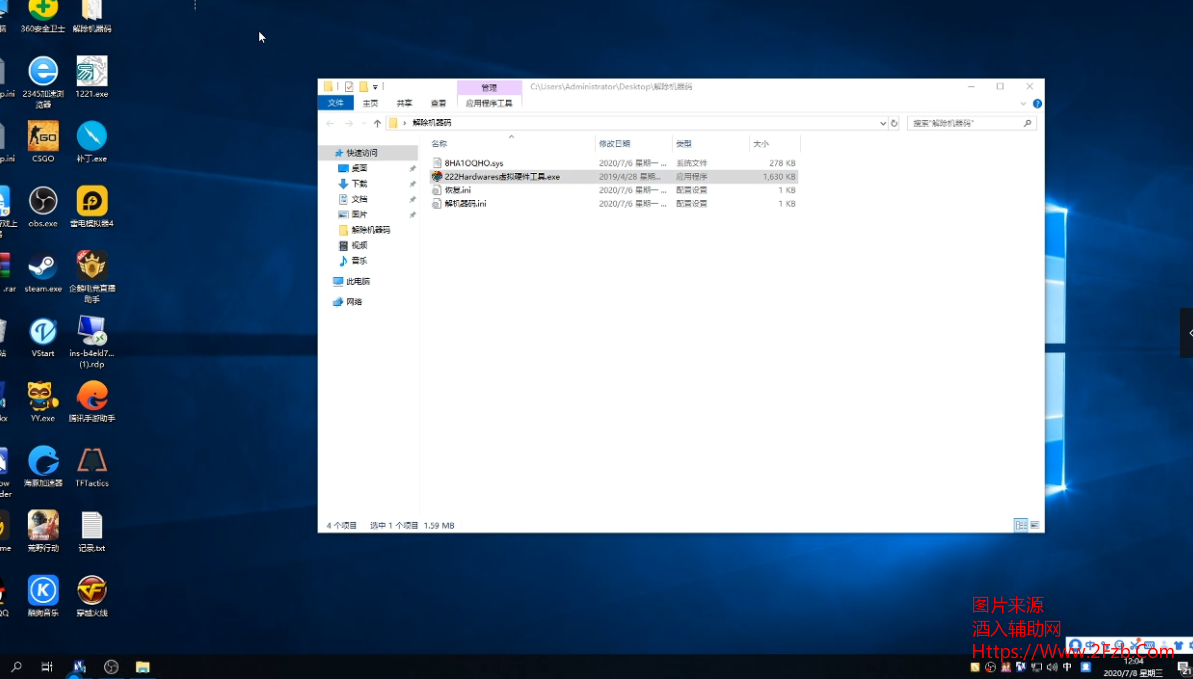Open the 应用程序工具 ribbon tab

pyautogui.click(x=489, y=104)
